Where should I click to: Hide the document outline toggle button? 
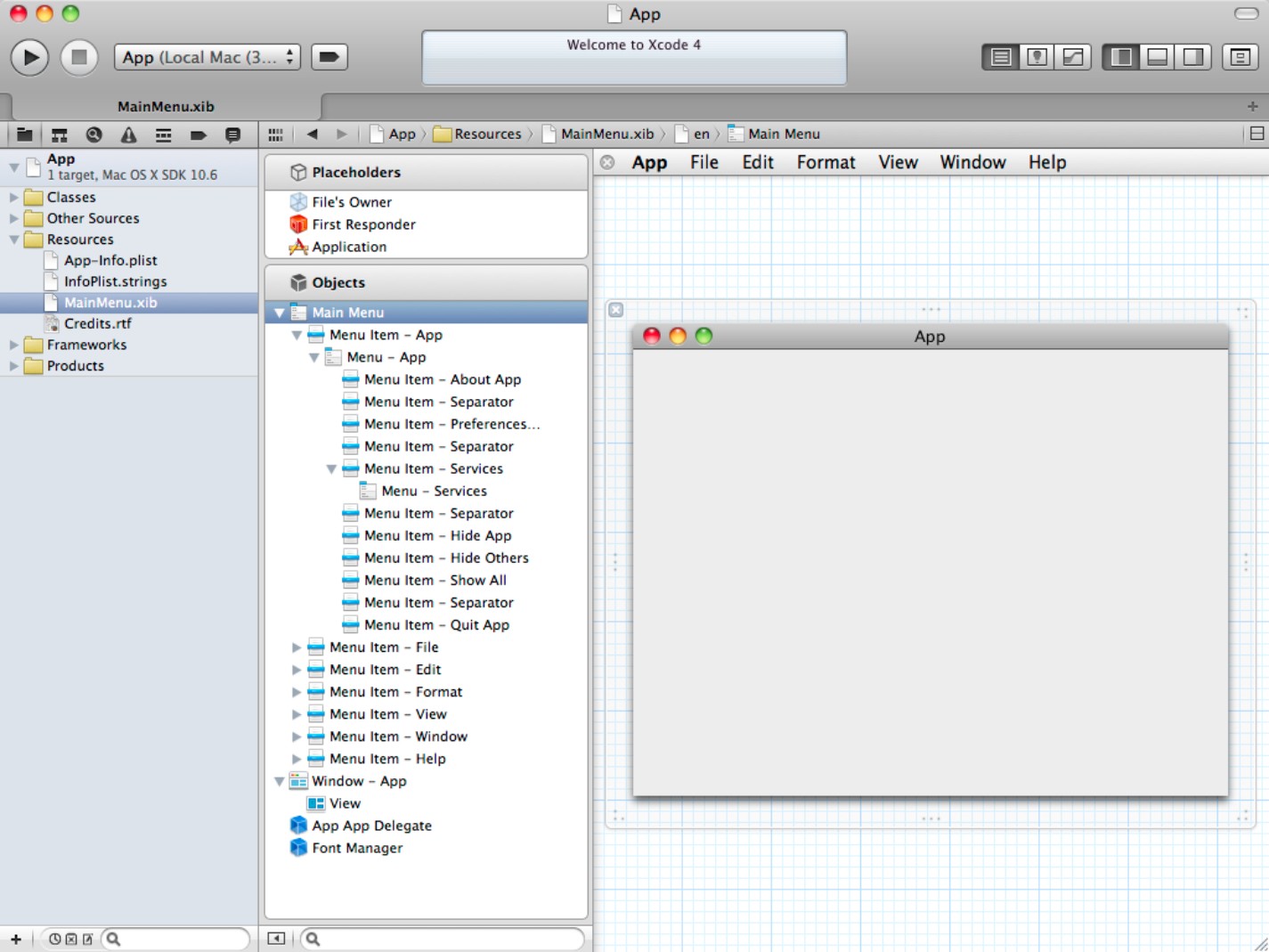click(276, 939)
